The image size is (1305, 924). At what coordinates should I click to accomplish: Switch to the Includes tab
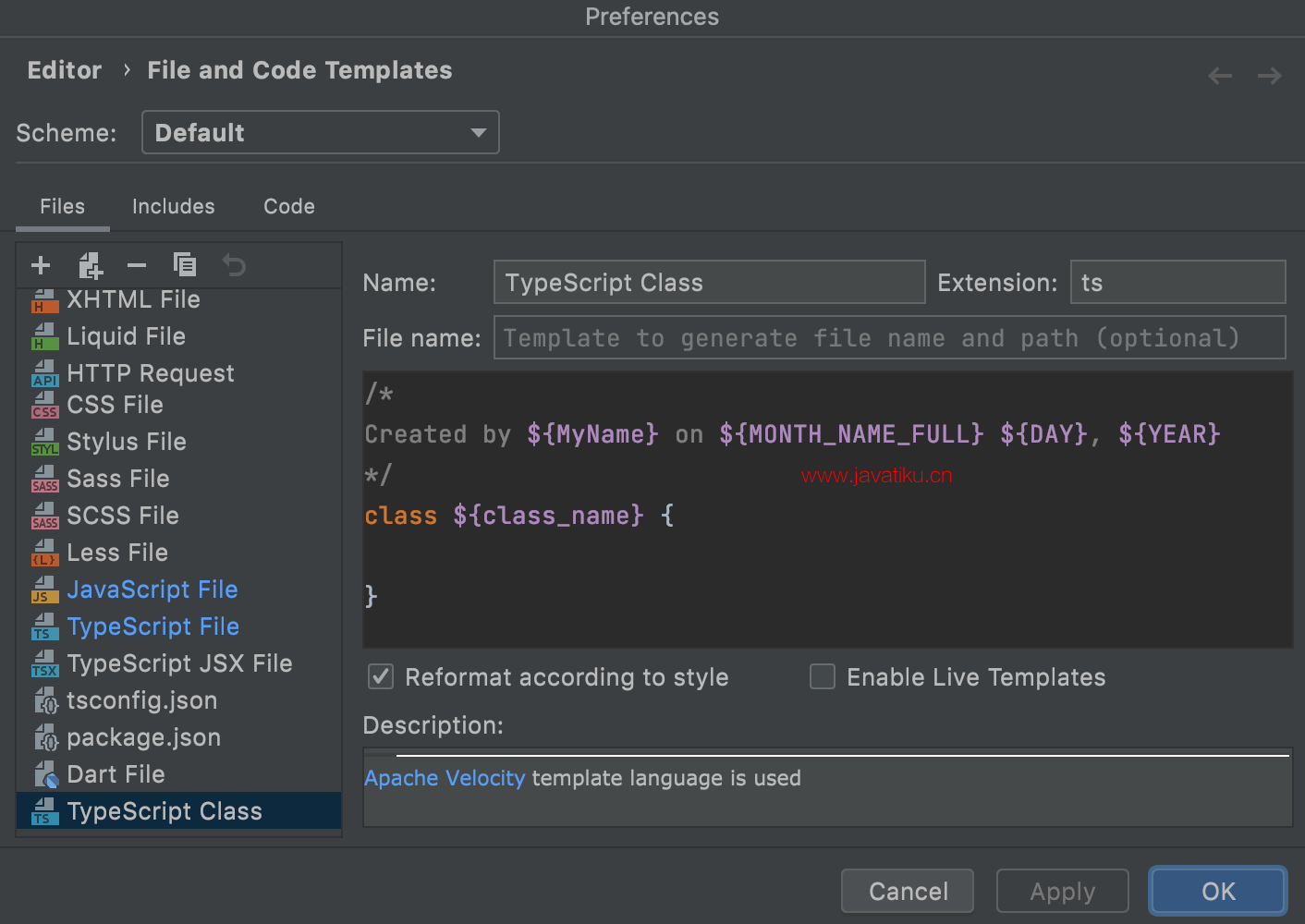tap(173, 207)
